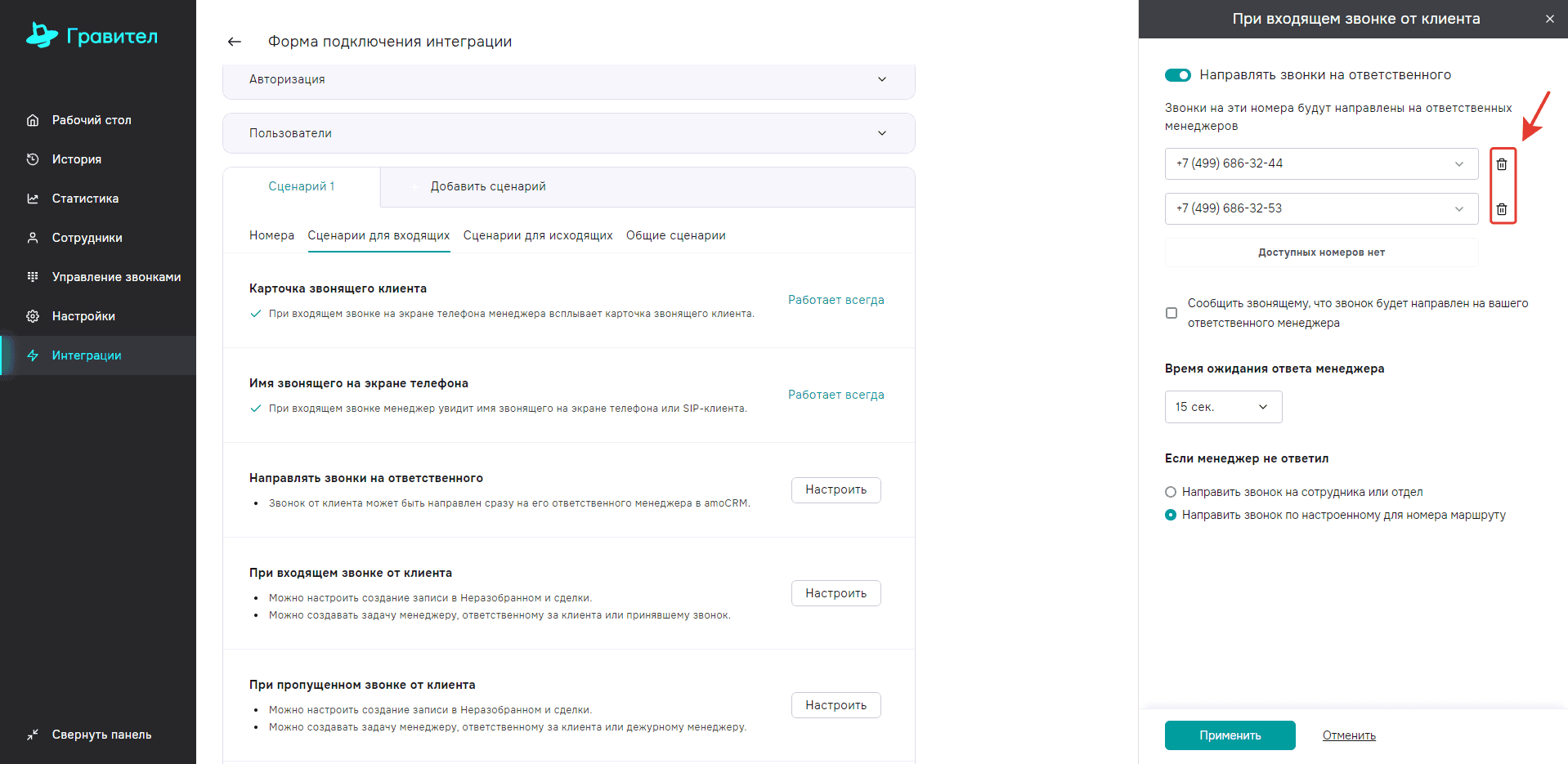
Task: Open Управление звонками grid icon
Action: coord(33,277)
